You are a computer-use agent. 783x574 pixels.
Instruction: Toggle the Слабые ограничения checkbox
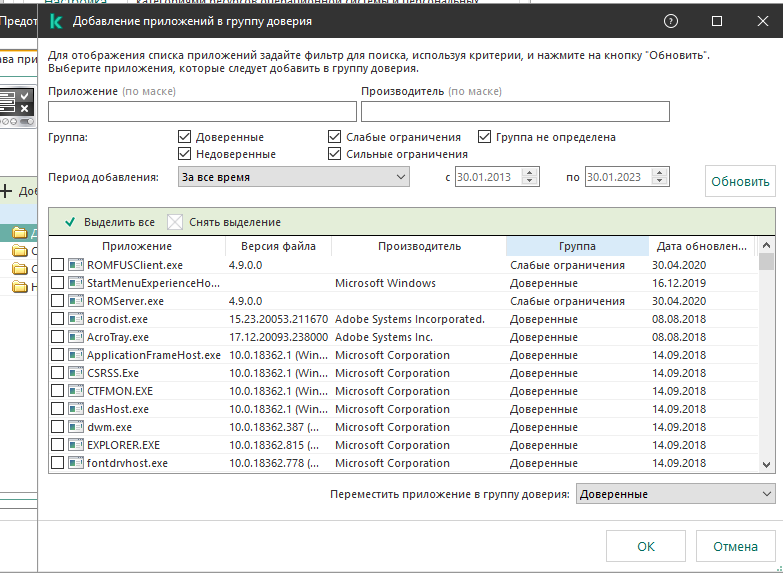click(x=335, y=137)
